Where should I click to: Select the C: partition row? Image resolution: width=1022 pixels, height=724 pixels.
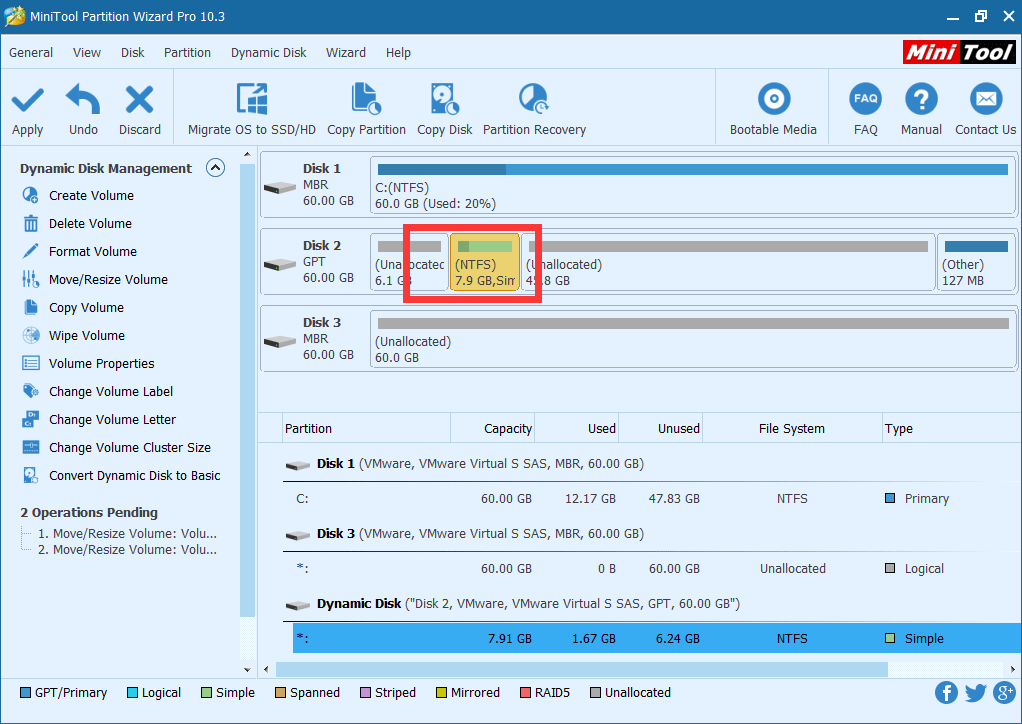point(656,499)
